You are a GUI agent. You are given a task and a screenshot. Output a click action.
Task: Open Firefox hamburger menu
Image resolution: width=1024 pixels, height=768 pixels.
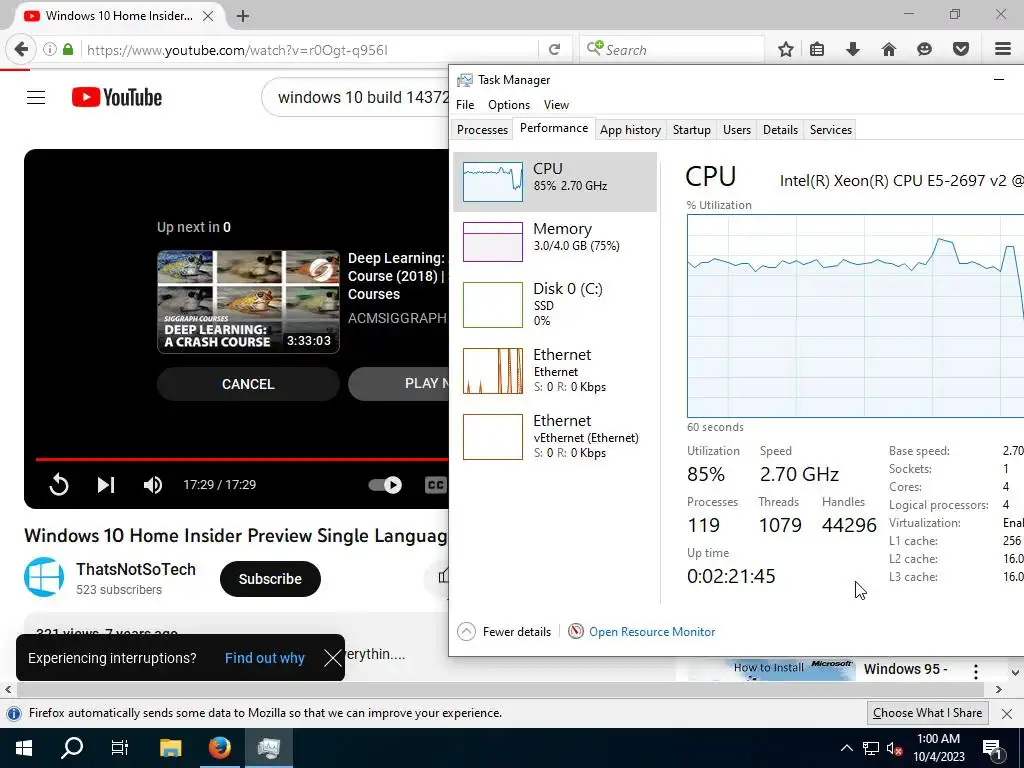point(1003,50)
